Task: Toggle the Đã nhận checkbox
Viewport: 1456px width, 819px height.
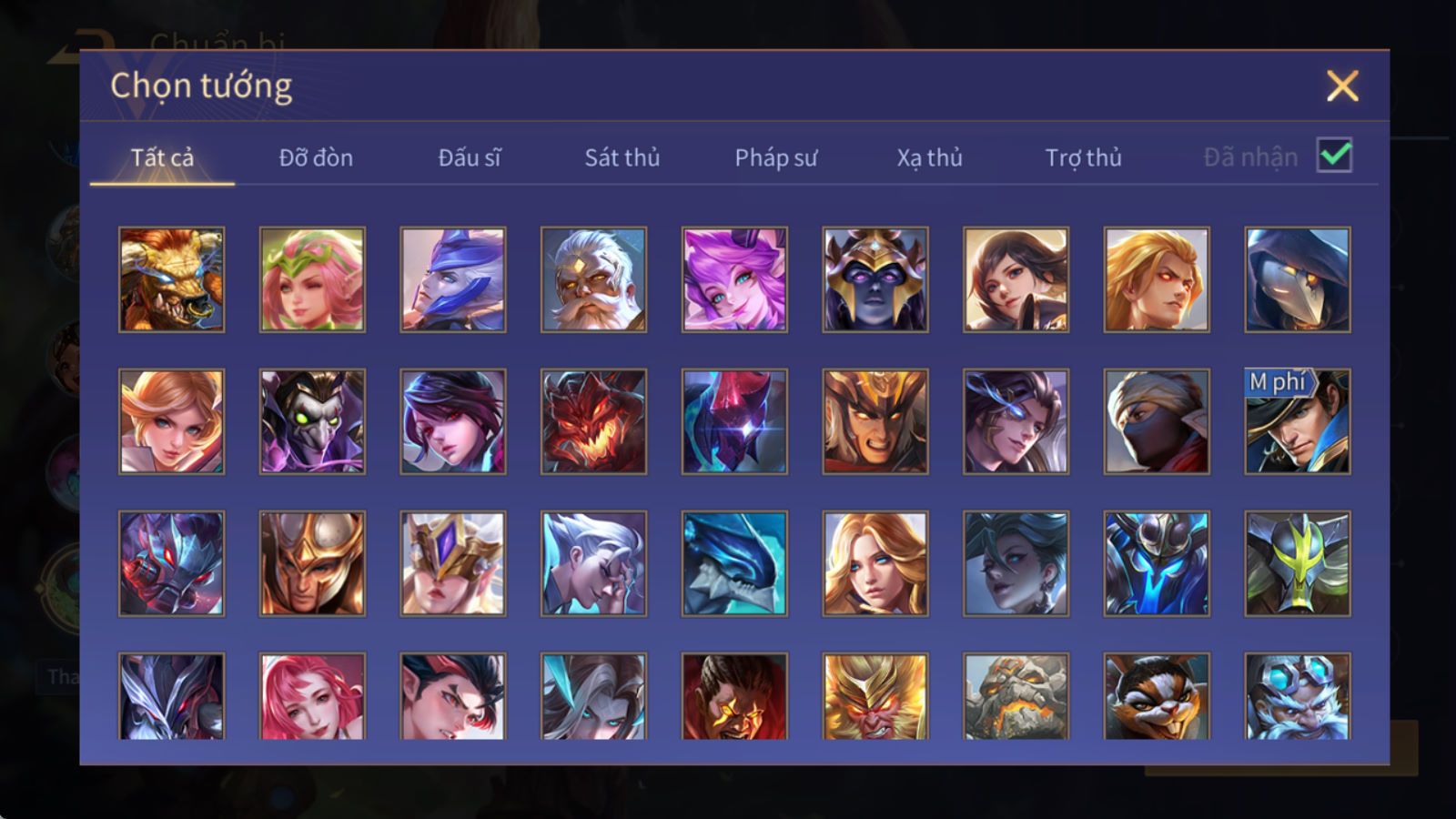Action: (1334, 156)
